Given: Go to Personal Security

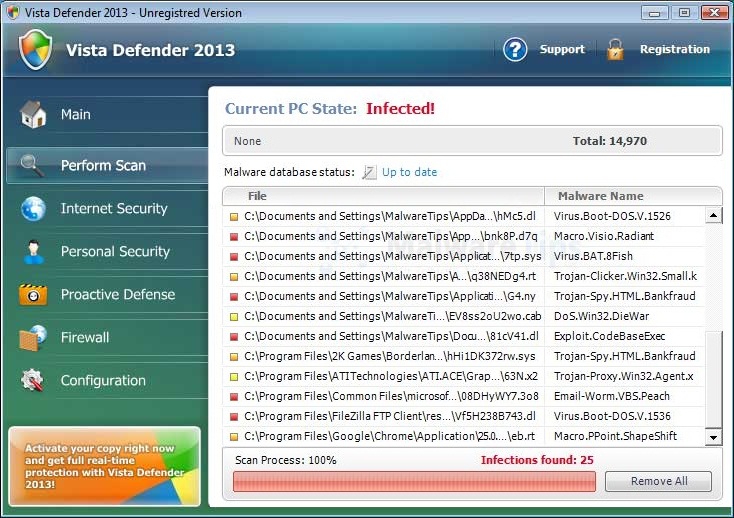Looking at the screenshot, I should 107,252.
